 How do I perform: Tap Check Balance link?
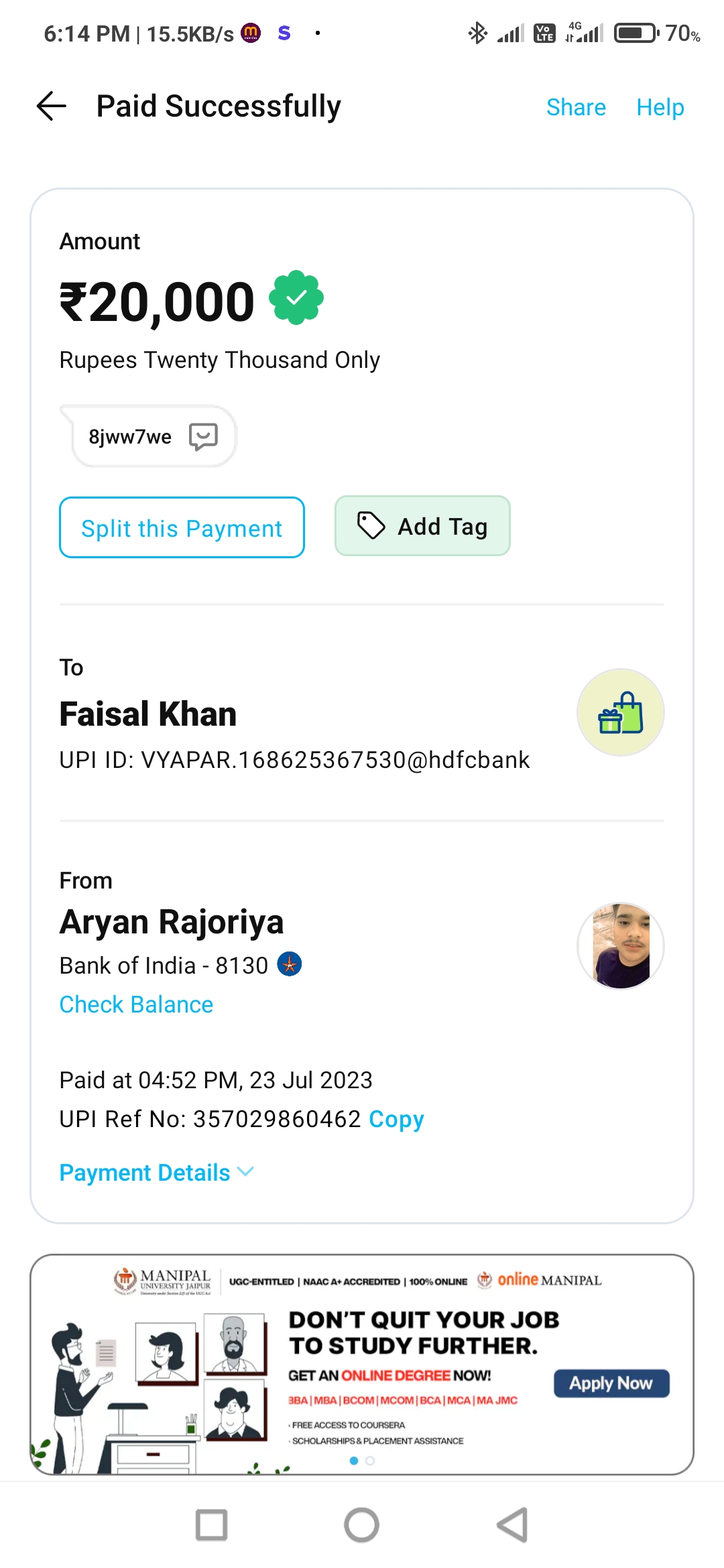136,1004
